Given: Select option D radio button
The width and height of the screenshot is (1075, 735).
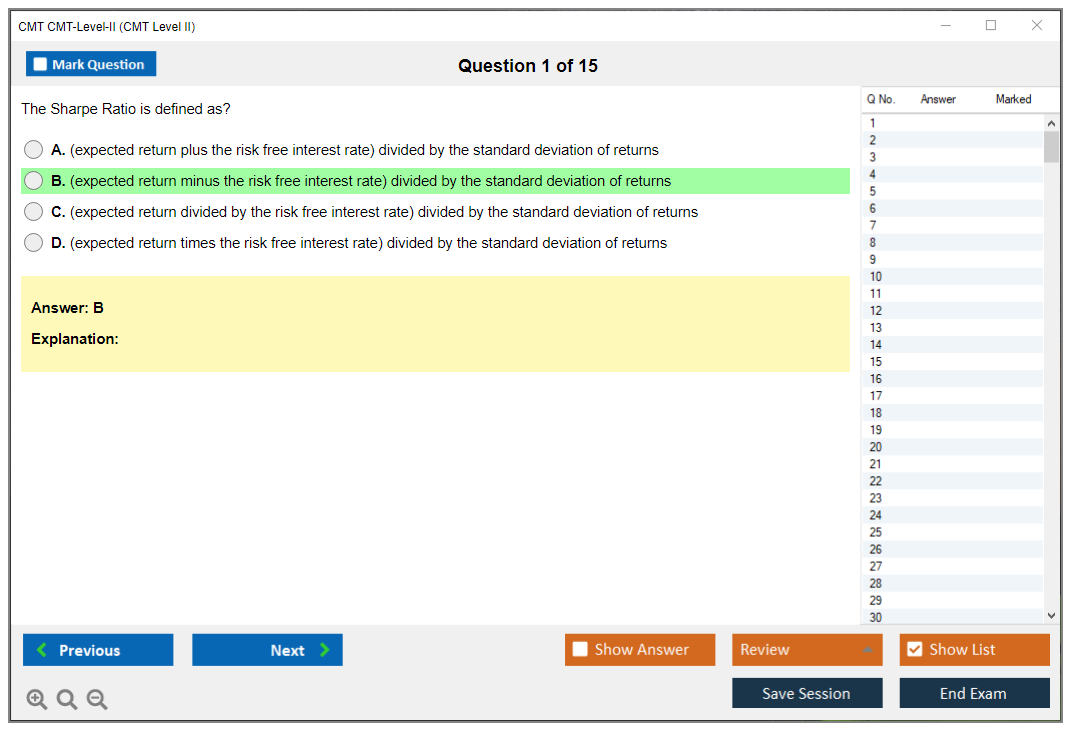Looking at the screenshot, I should [34, 243].
